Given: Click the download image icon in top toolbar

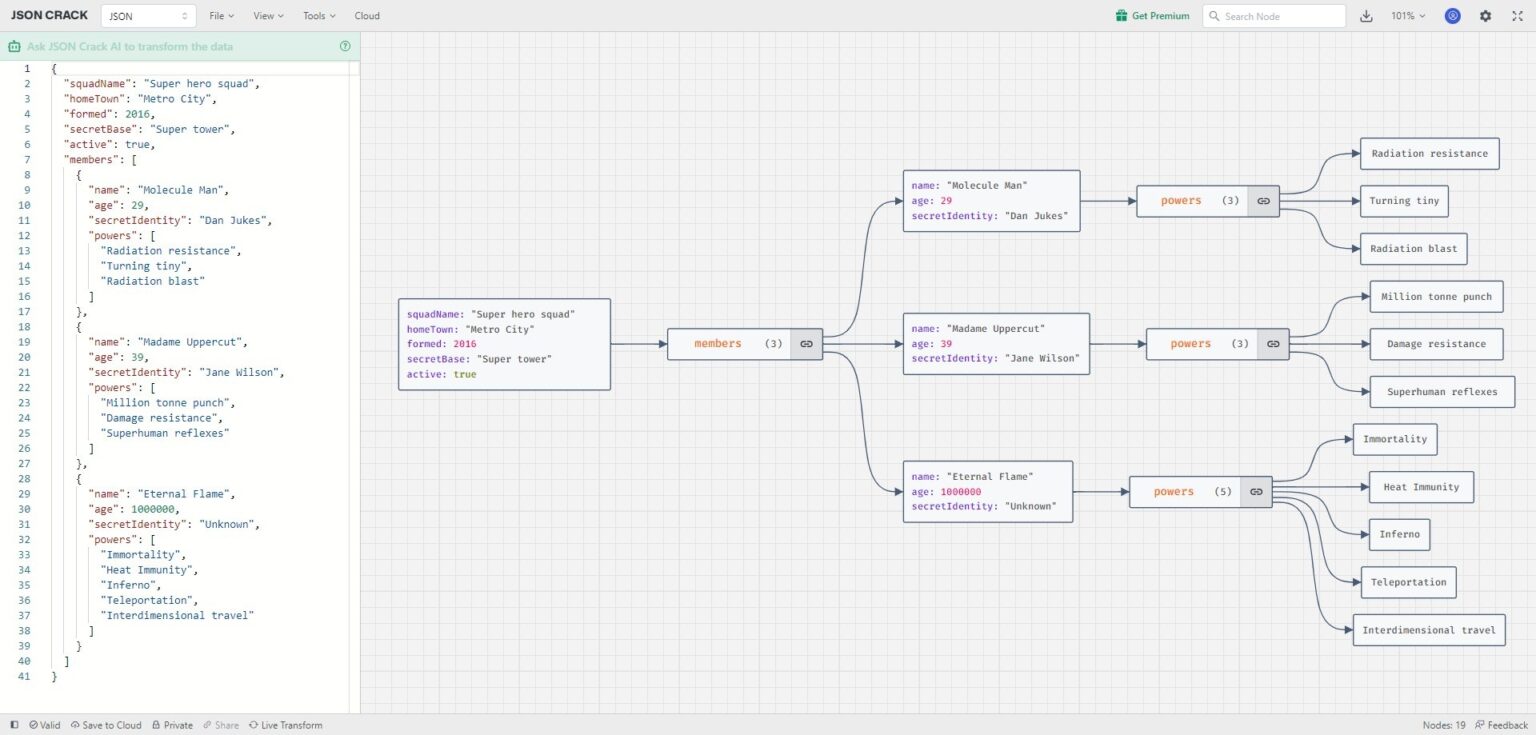Looking at the screenshot, I should point(1367,16).
